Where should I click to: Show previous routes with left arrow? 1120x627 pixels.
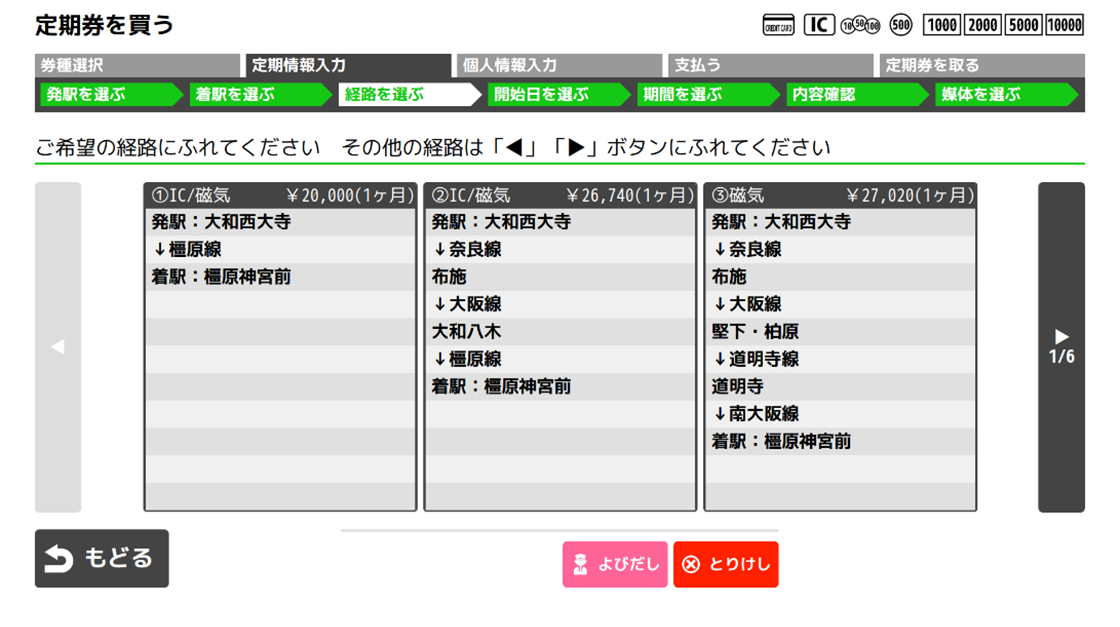58,347
